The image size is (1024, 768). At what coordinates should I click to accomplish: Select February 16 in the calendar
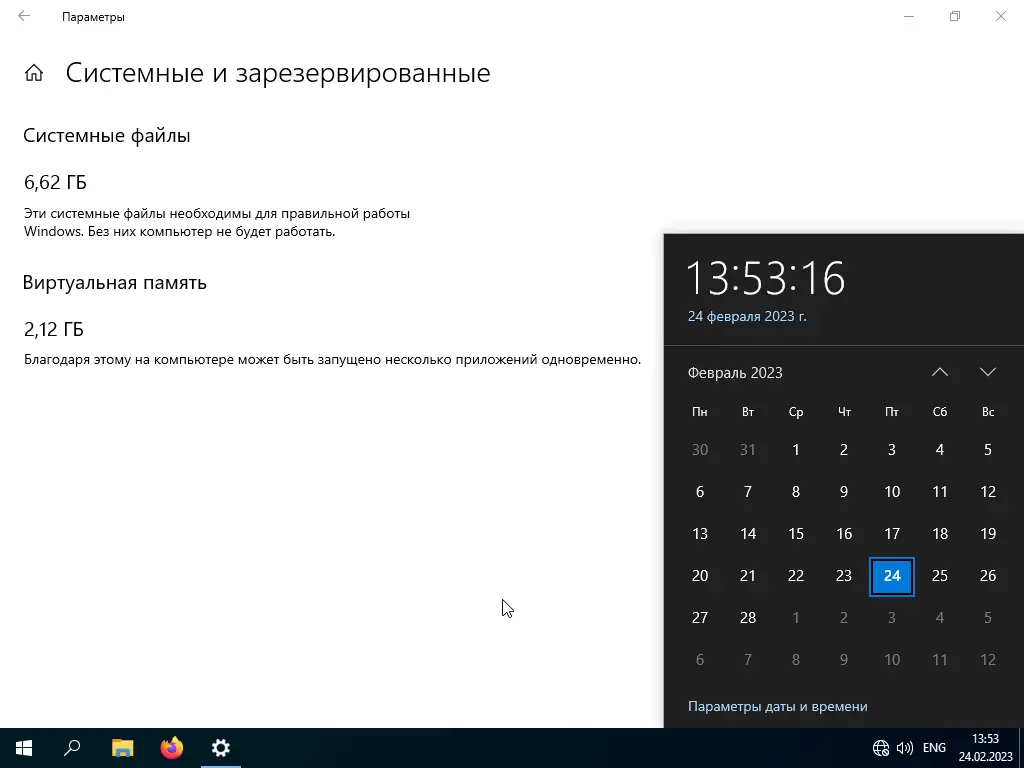844,534
